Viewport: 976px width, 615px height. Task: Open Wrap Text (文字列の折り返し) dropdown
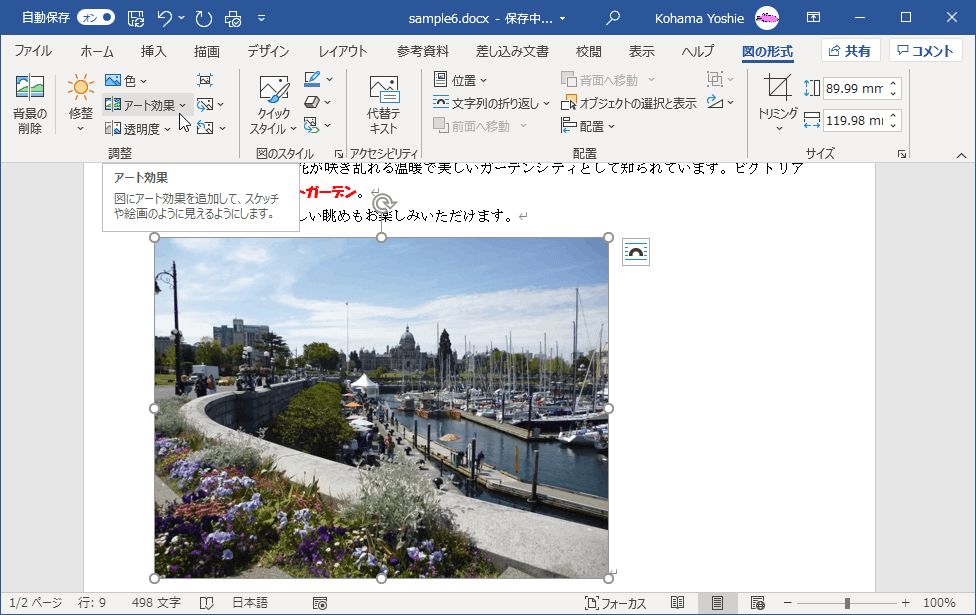[x=491, y=103]
